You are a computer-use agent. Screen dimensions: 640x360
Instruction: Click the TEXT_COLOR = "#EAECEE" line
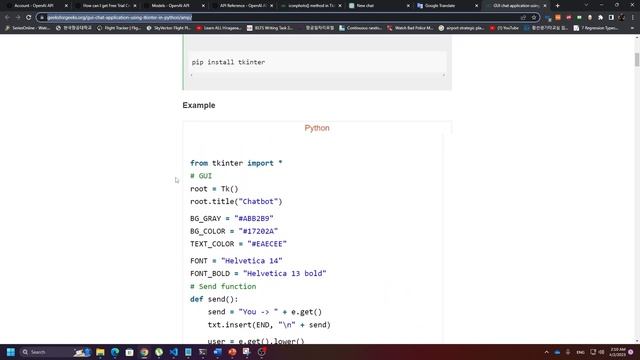[x=238, y=244]
